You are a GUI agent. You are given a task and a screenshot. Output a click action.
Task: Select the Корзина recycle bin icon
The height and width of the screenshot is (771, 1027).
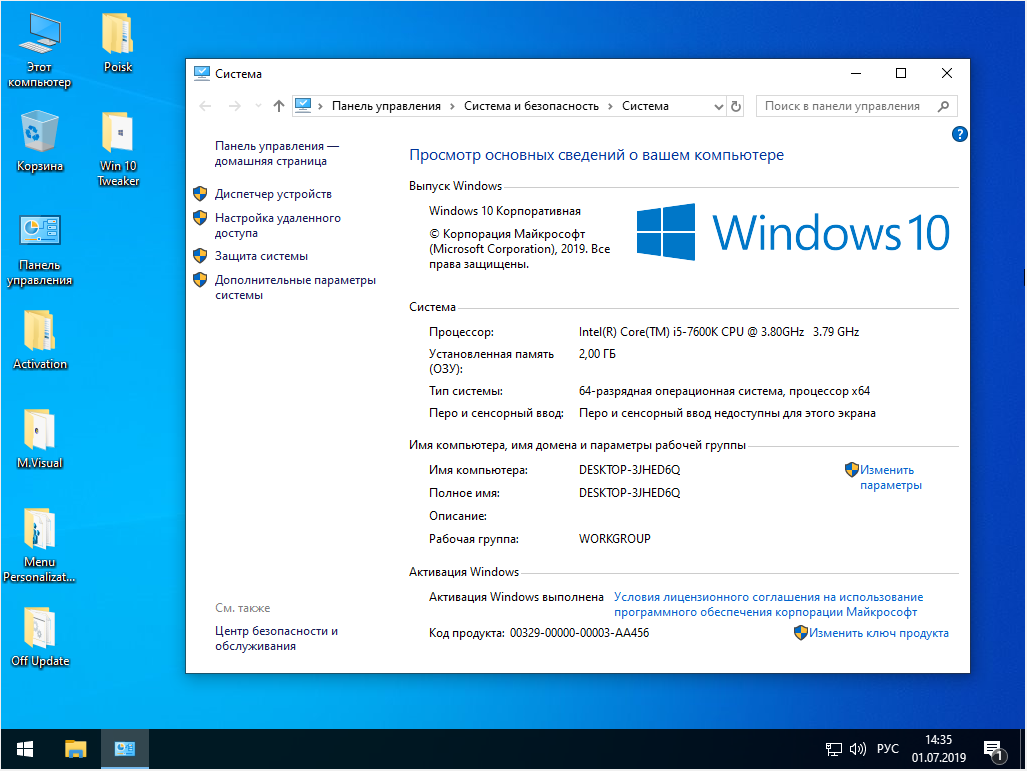39,142
